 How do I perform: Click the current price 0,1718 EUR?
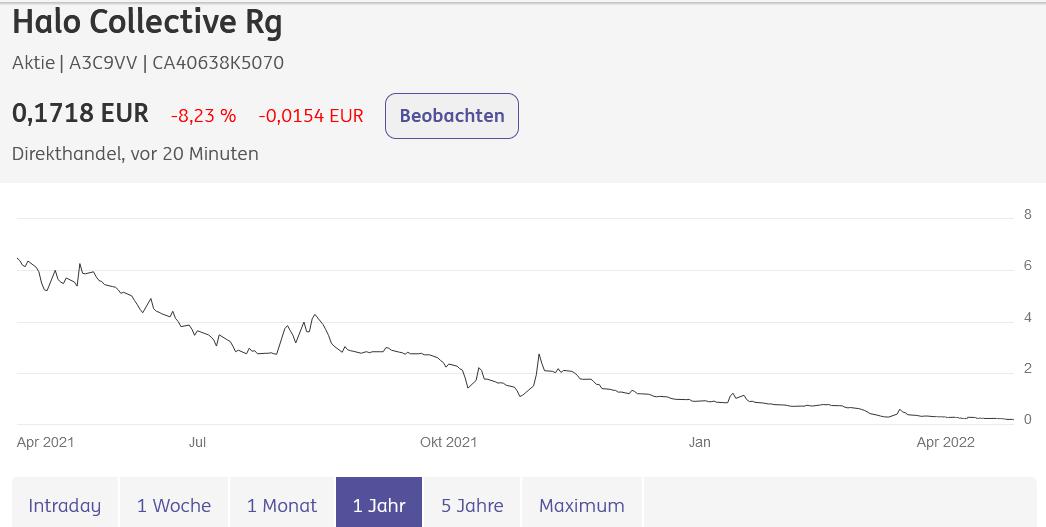[x=80, y=114]
